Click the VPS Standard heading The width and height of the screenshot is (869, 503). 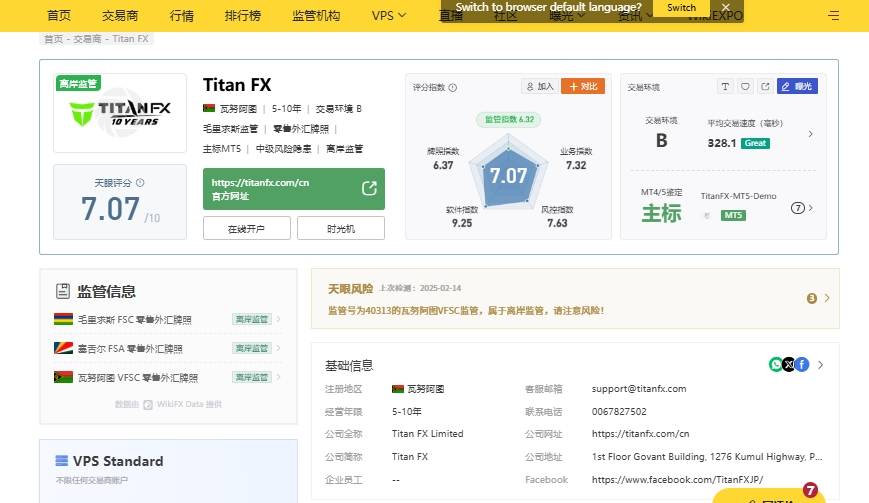[x=118, y=461]
